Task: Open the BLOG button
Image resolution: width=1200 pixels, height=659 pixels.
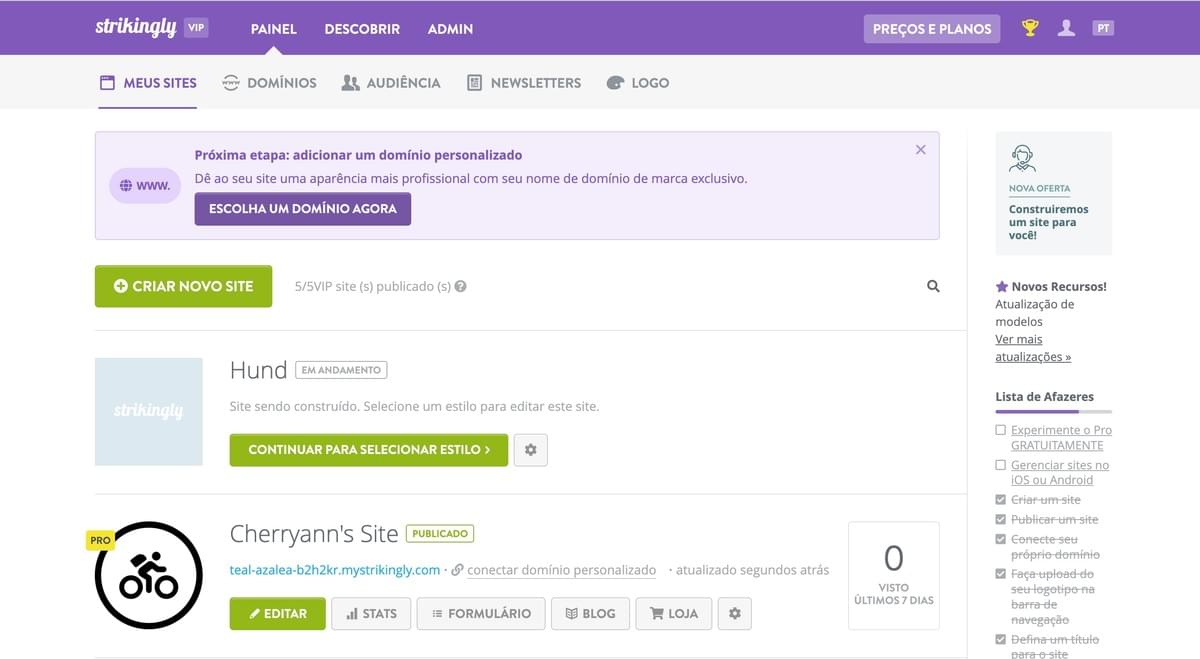Action: point(590,613)
